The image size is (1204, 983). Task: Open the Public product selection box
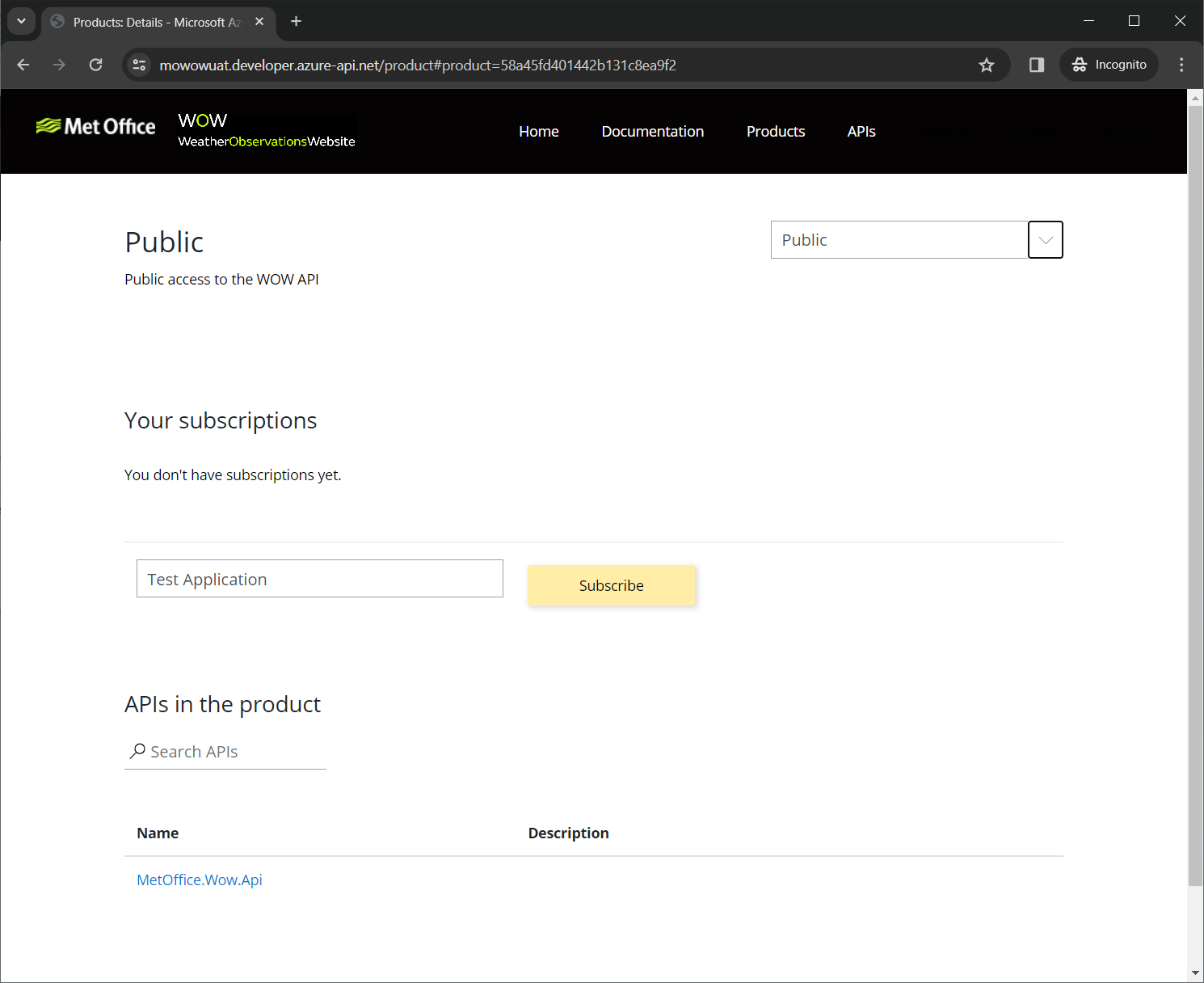tap(899, 240)
